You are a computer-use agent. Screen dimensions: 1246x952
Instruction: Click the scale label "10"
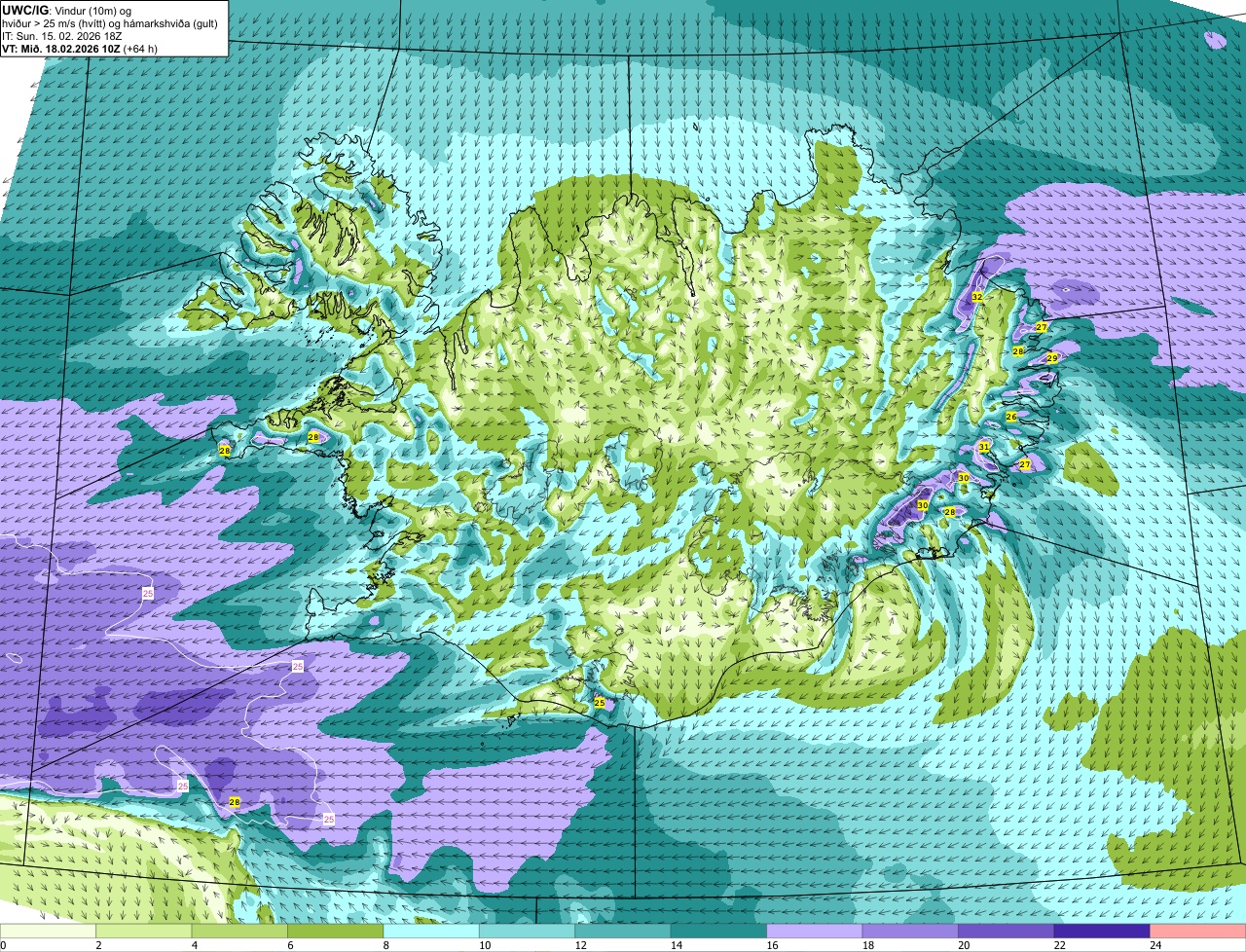pyautogui.click(x=485, y=945)
